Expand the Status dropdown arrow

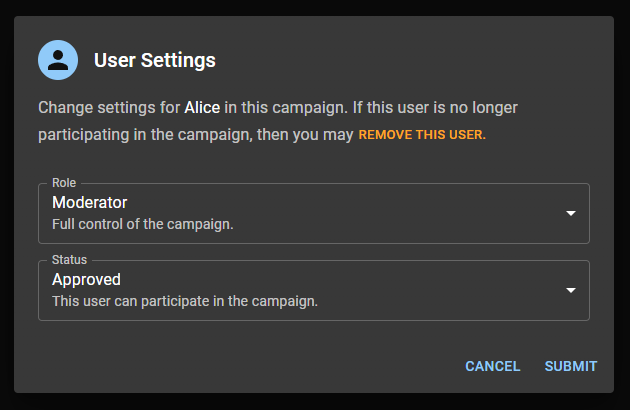coord(571,290)
